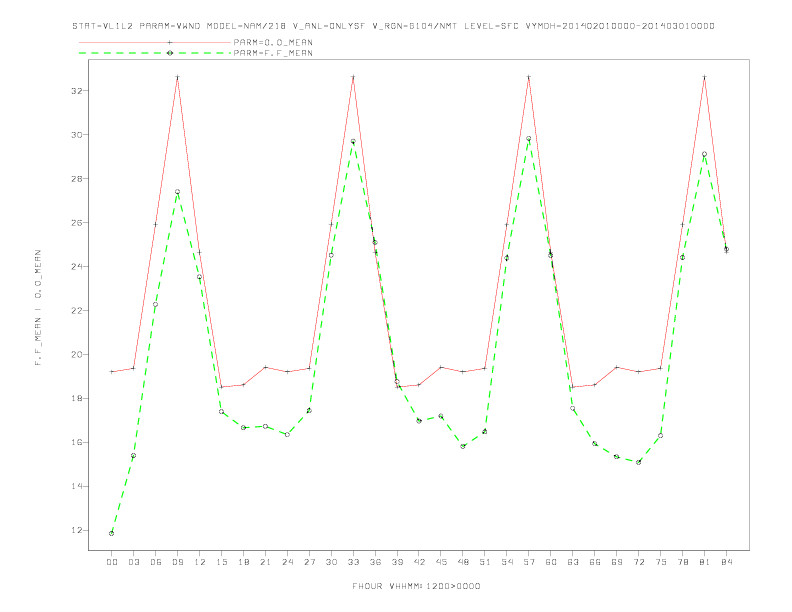Image resolution: width=792 pixels, height=612 pixels.
Task: Click x-axis forecast hour label 75
Action: [x=661, y=562]
